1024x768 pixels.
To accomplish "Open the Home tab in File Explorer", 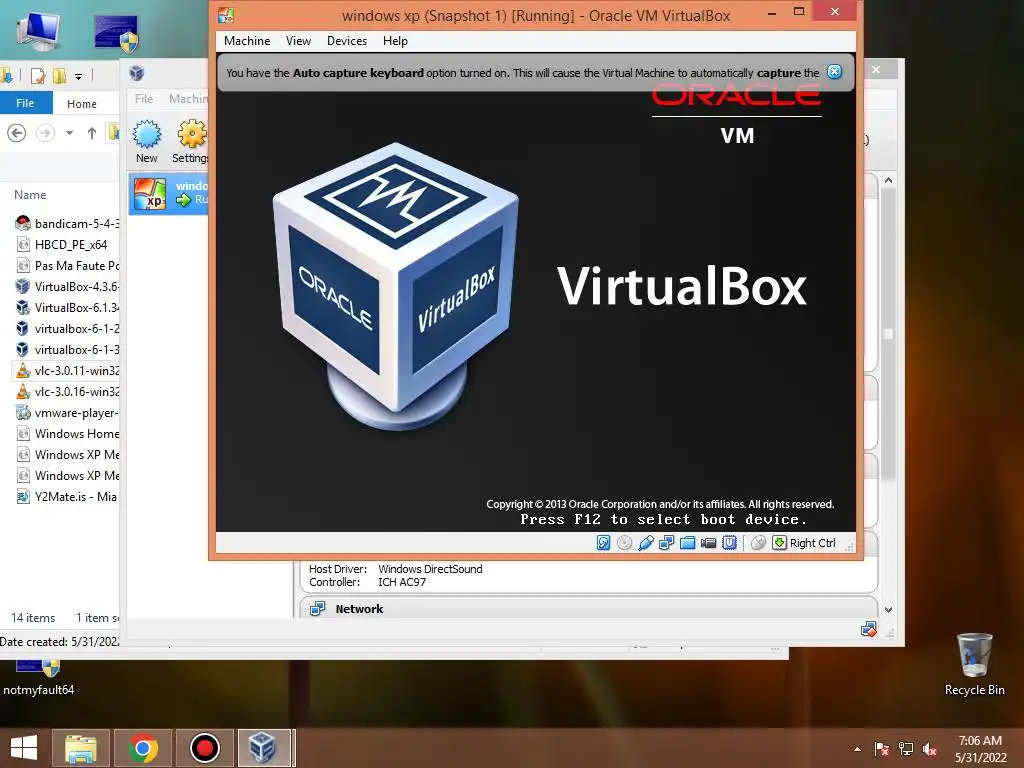I will click(82, 103).
